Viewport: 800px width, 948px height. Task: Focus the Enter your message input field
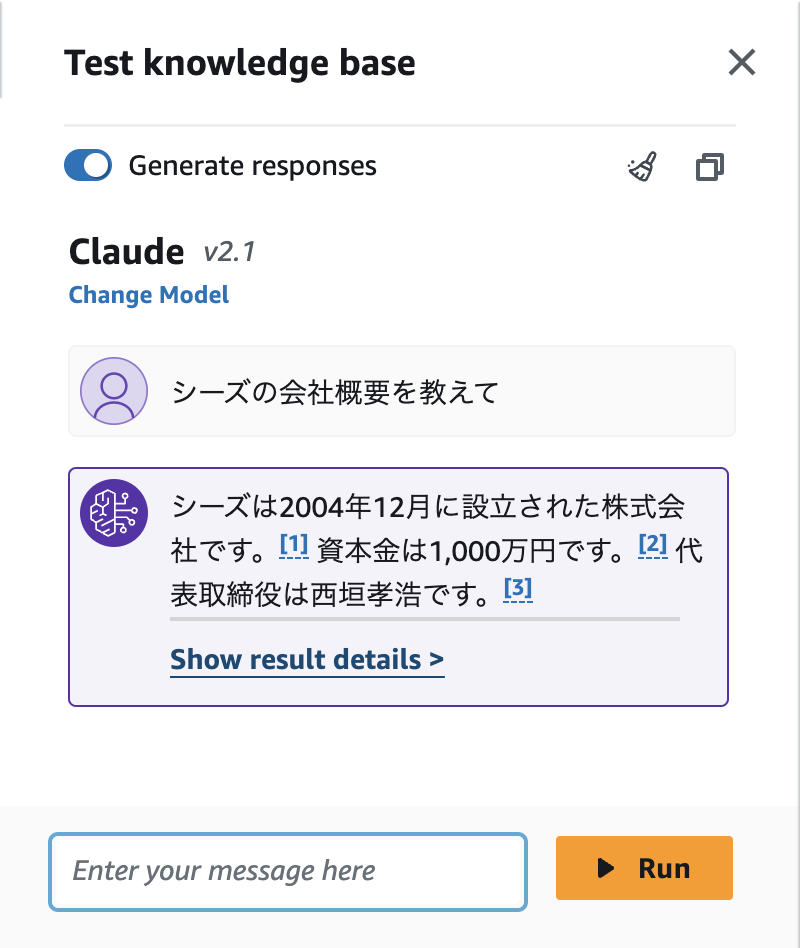coord(288,871)
